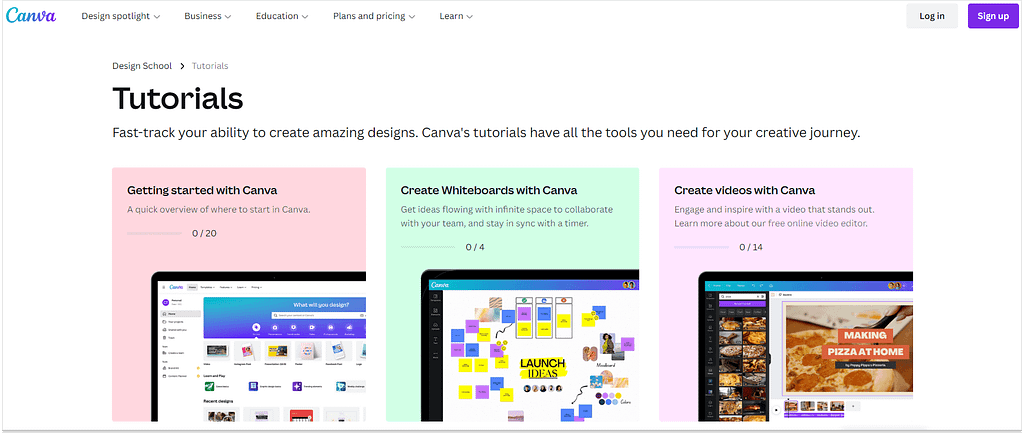
Task: Click "A quick overview of where to start" text
Action: click(219, 210)
